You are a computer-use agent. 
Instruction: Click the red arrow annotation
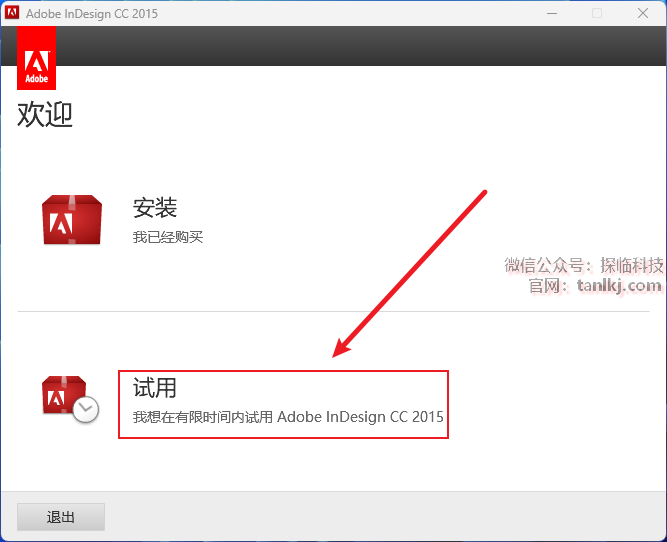pyautogui.click(x=410, y=272)
